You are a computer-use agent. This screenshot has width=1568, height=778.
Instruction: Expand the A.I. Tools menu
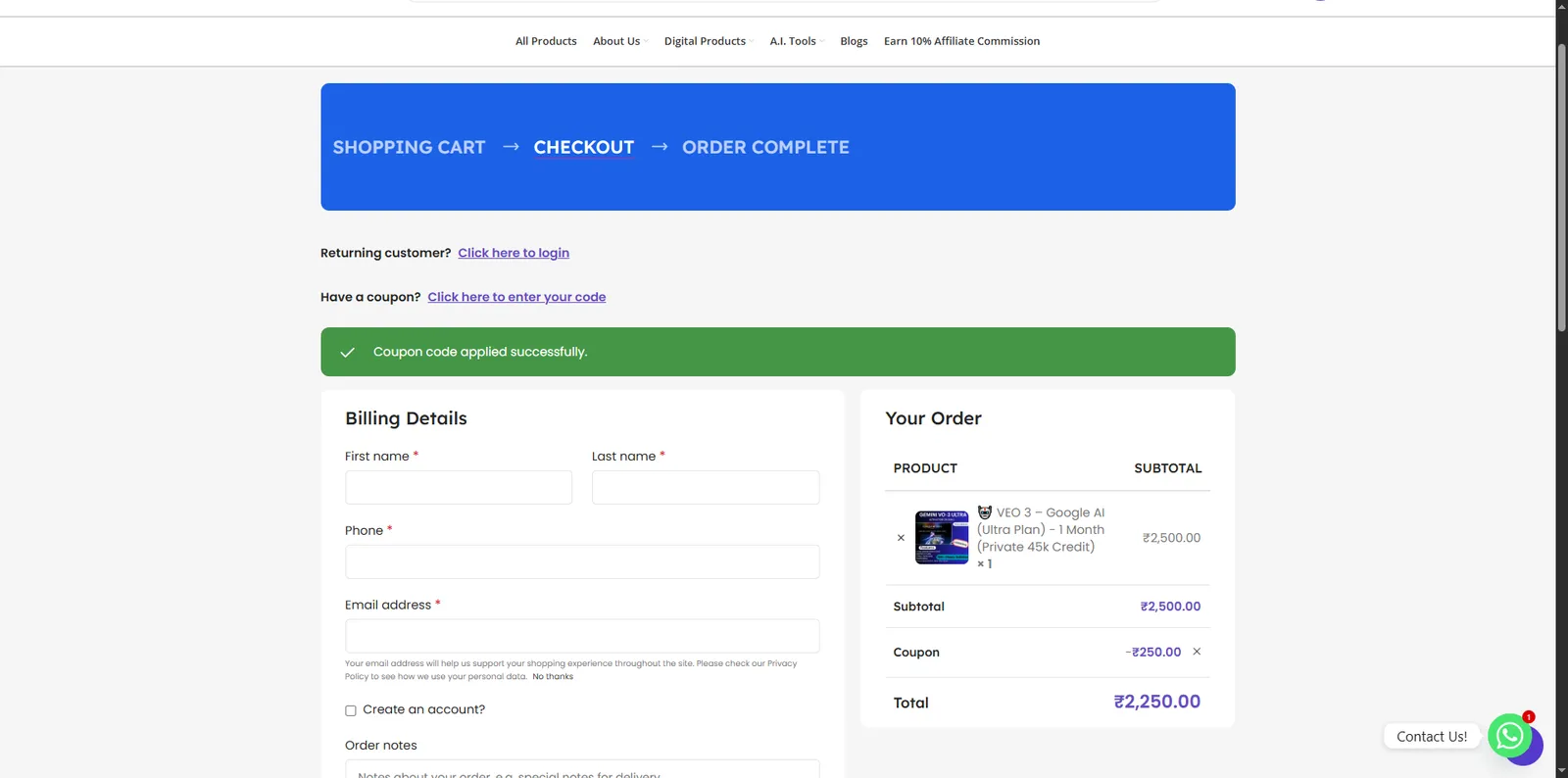click(x=796, y=41)
